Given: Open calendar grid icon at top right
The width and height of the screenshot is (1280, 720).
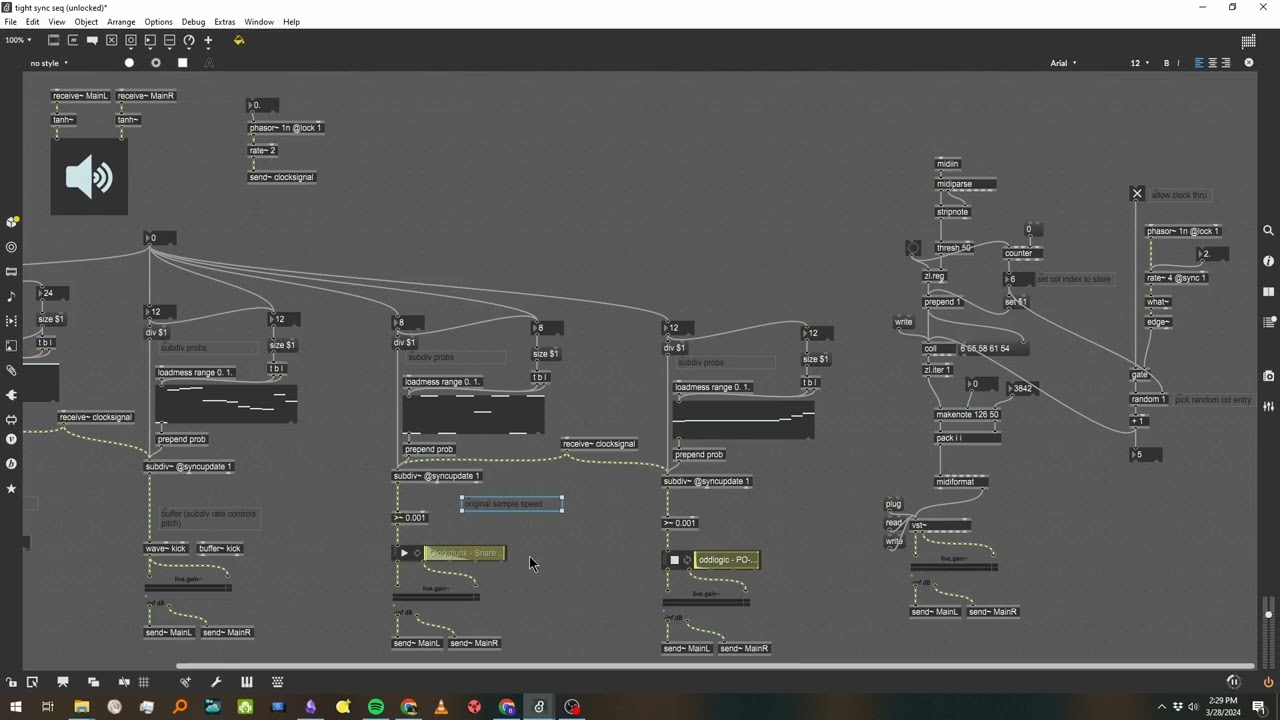Looking at the screenshot, I should 1248,41.
